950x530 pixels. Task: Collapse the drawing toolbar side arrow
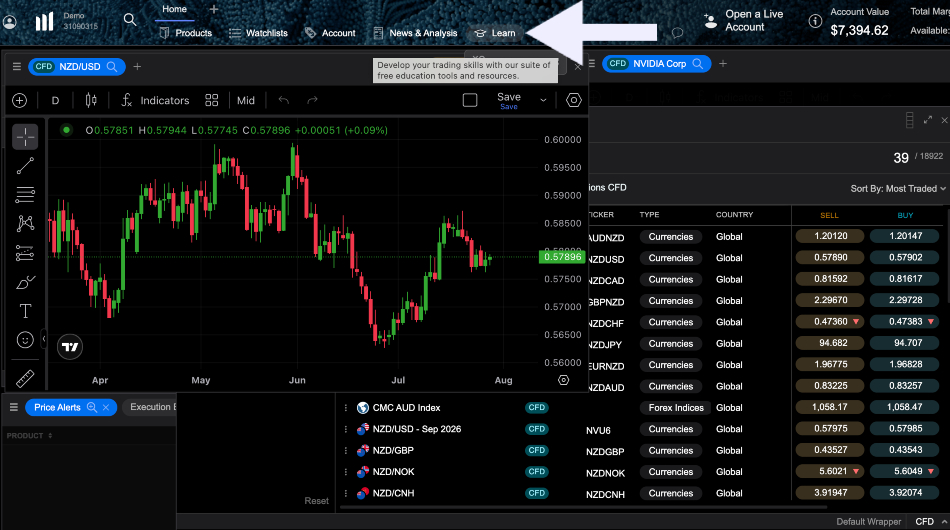tap(44, 339)
